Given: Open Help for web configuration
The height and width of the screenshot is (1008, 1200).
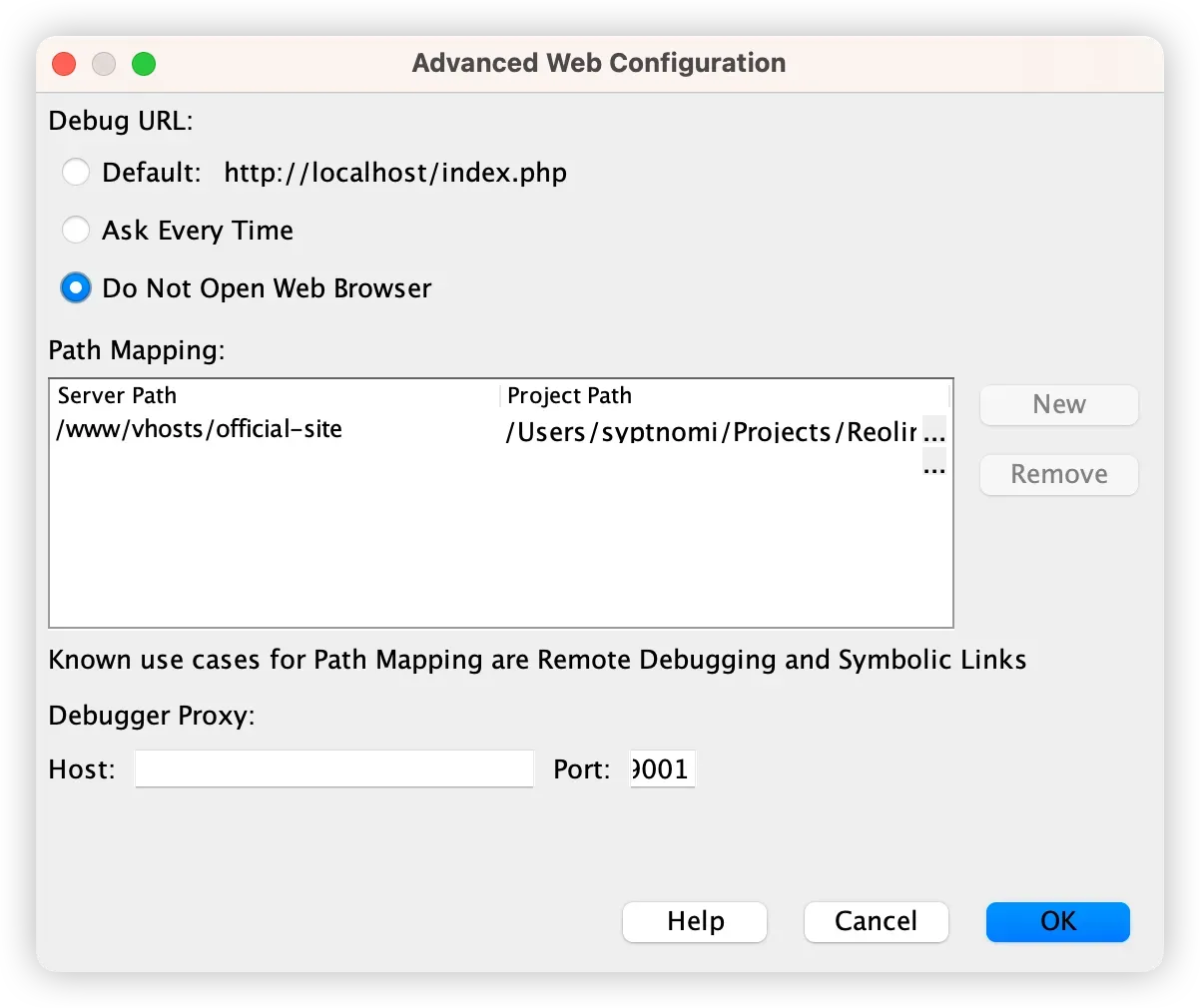Looking at the screenshot, I should (x=695, y=921).
